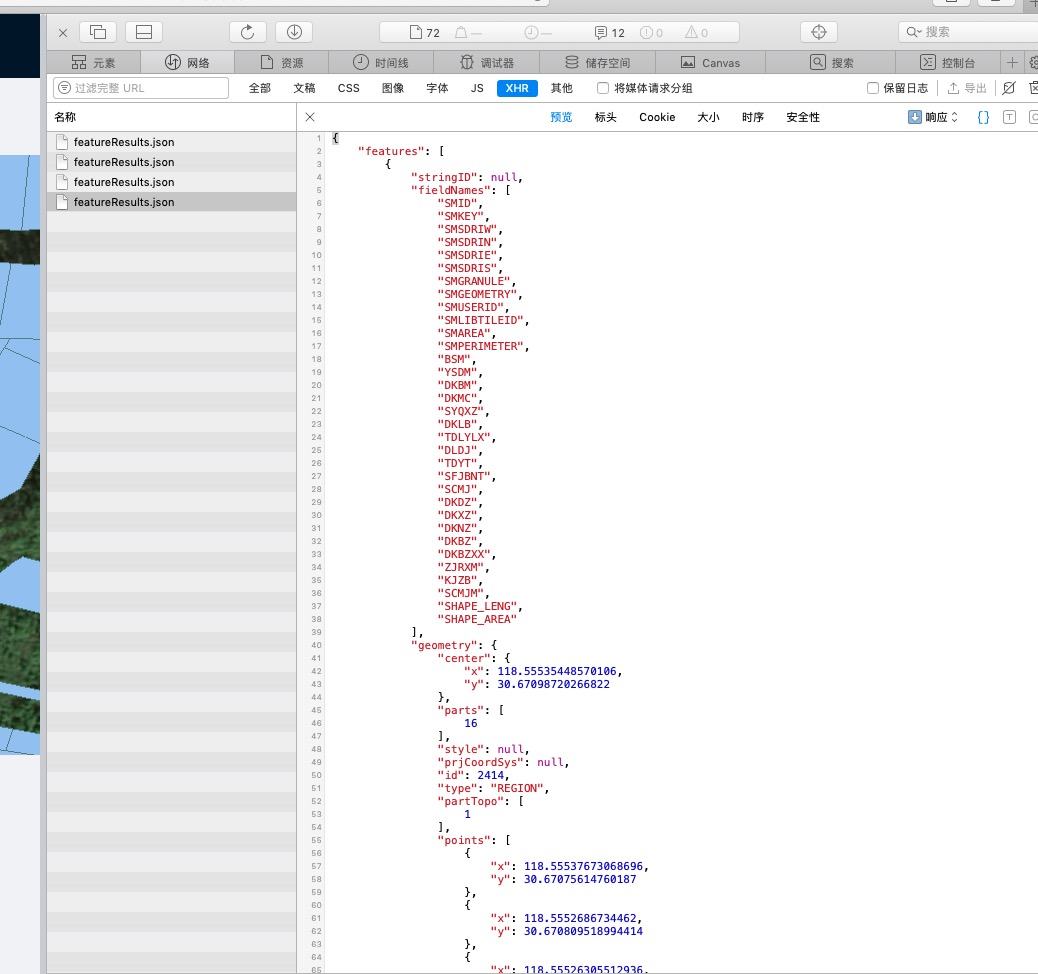Switch to 标头 headers tab
Screen dimensions: 1038x974
click(x=605, y=117)
